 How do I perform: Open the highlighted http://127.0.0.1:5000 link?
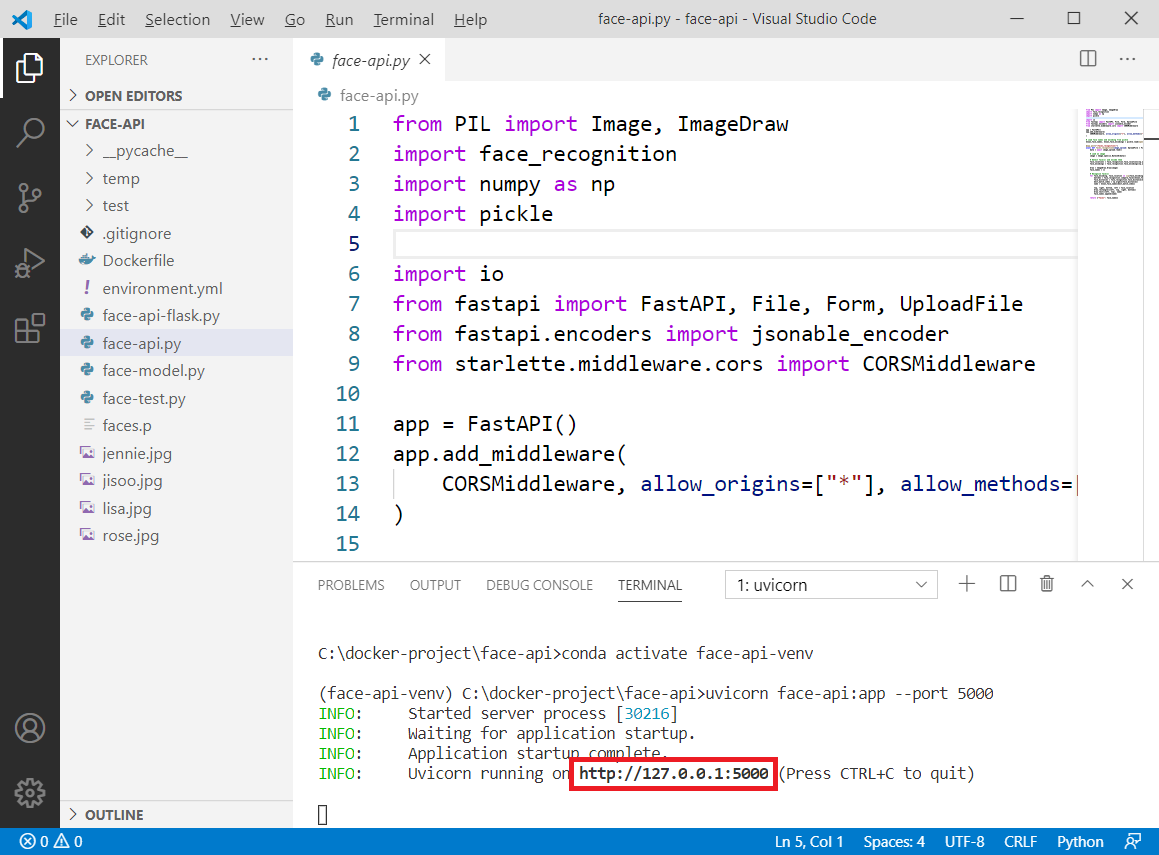[672, 773]
